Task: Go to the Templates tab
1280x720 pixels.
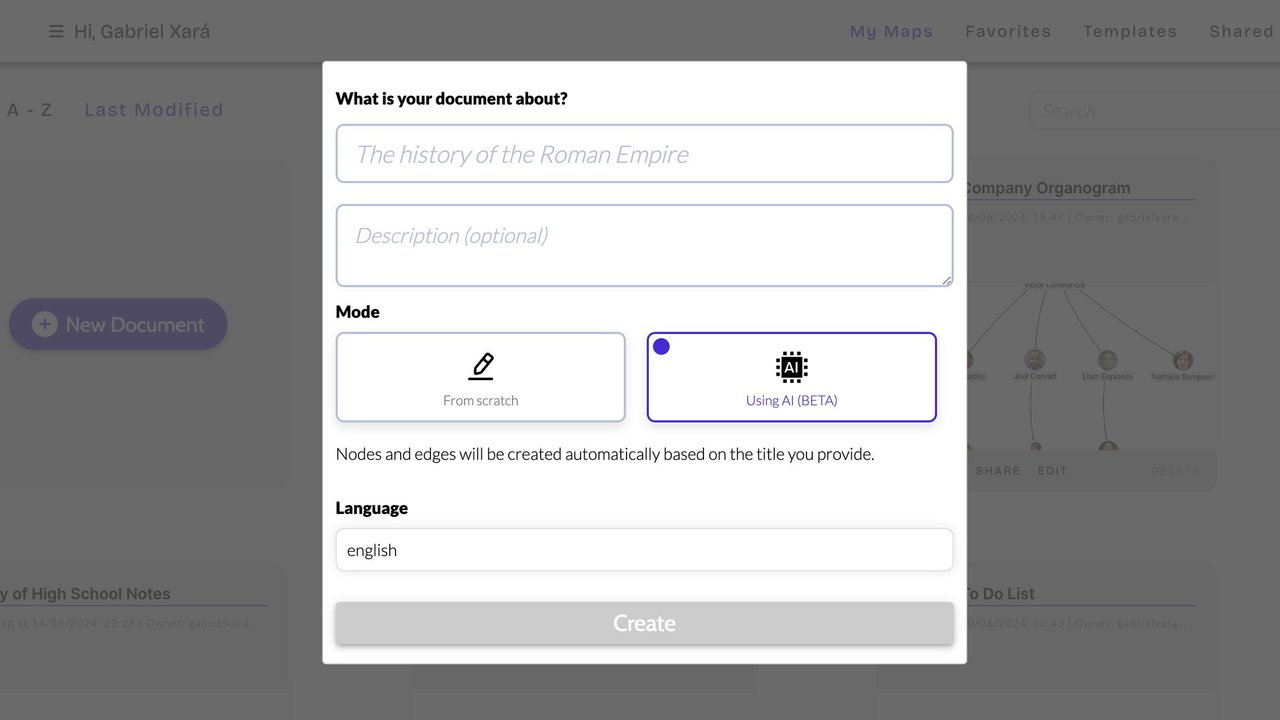Action: click(1130, 32)
